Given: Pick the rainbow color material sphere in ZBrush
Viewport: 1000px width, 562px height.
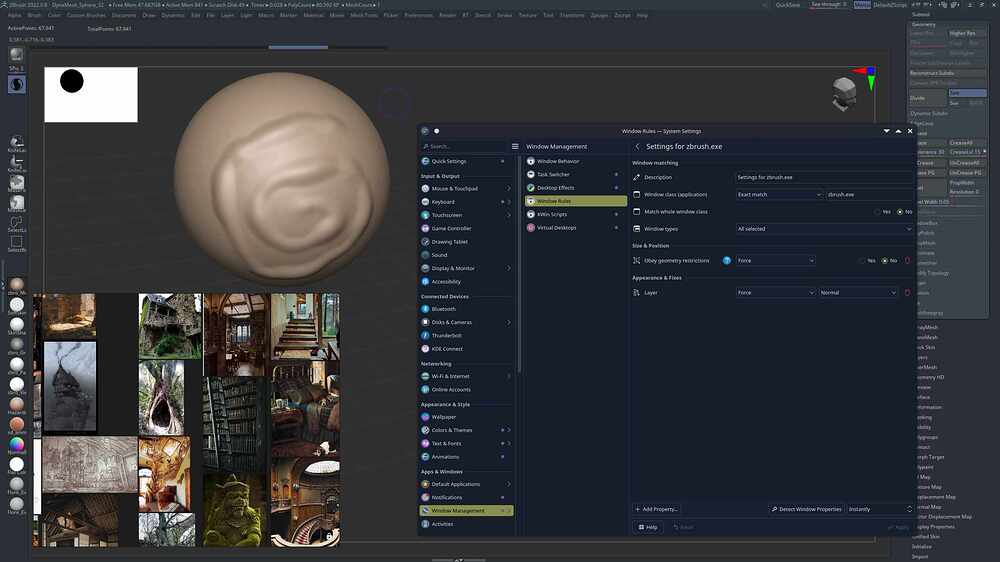Looking at the screenshot, I should [17, 445].
